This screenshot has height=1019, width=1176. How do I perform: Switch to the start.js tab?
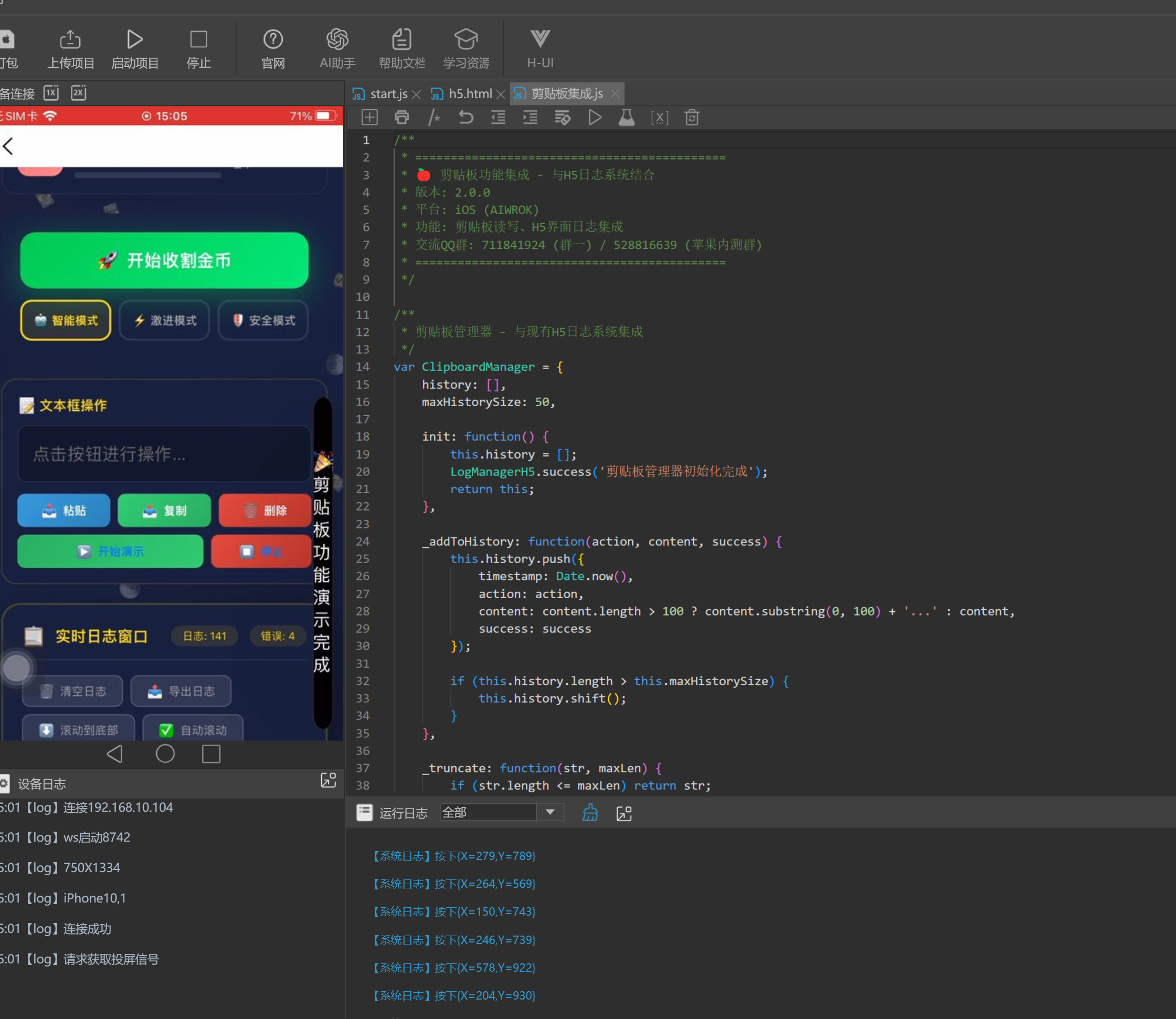click(388, 94)
